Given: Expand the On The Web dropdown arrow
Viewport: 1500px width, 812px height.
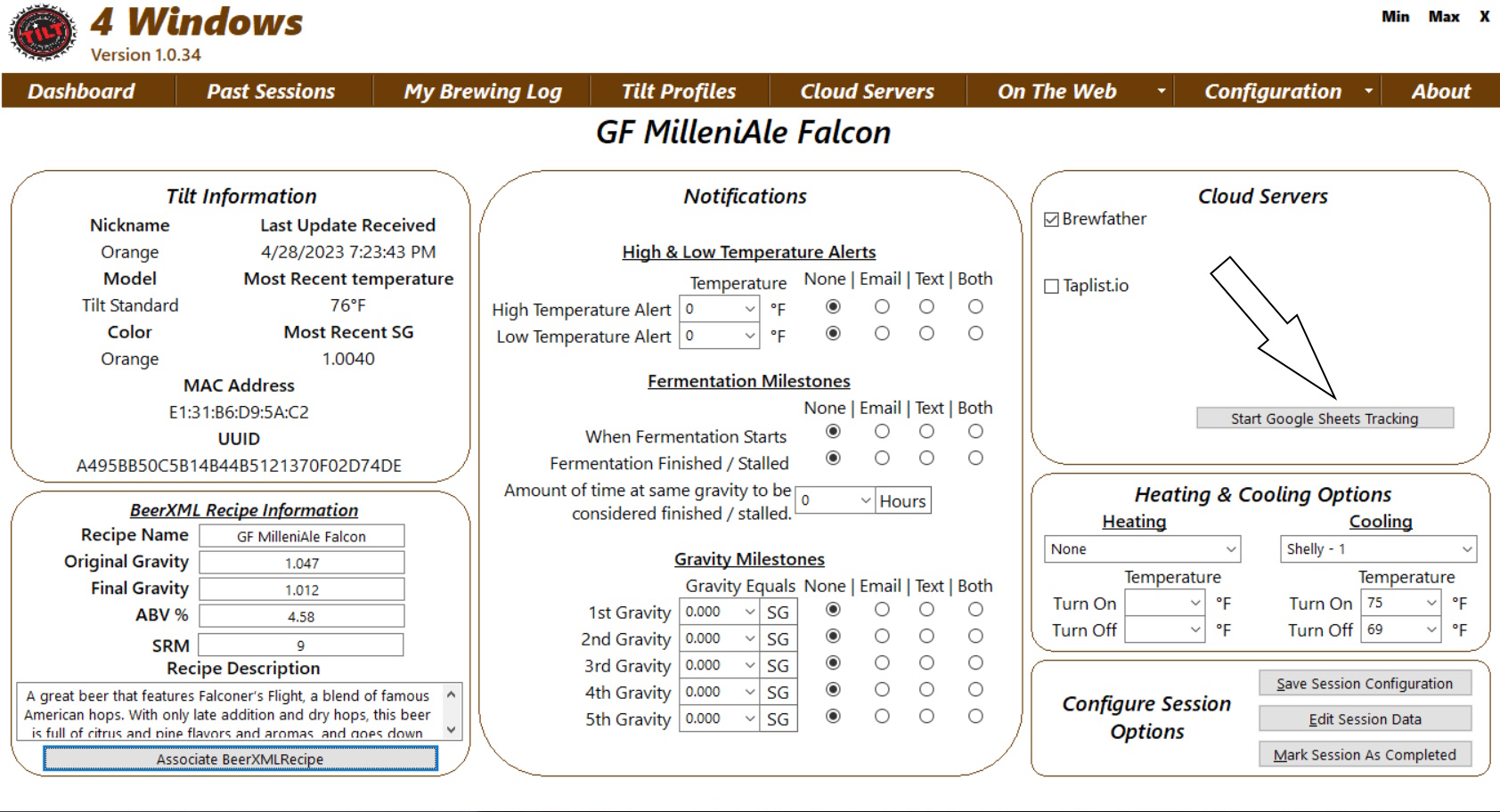Looking at the screenshot, I should 1161,91.
